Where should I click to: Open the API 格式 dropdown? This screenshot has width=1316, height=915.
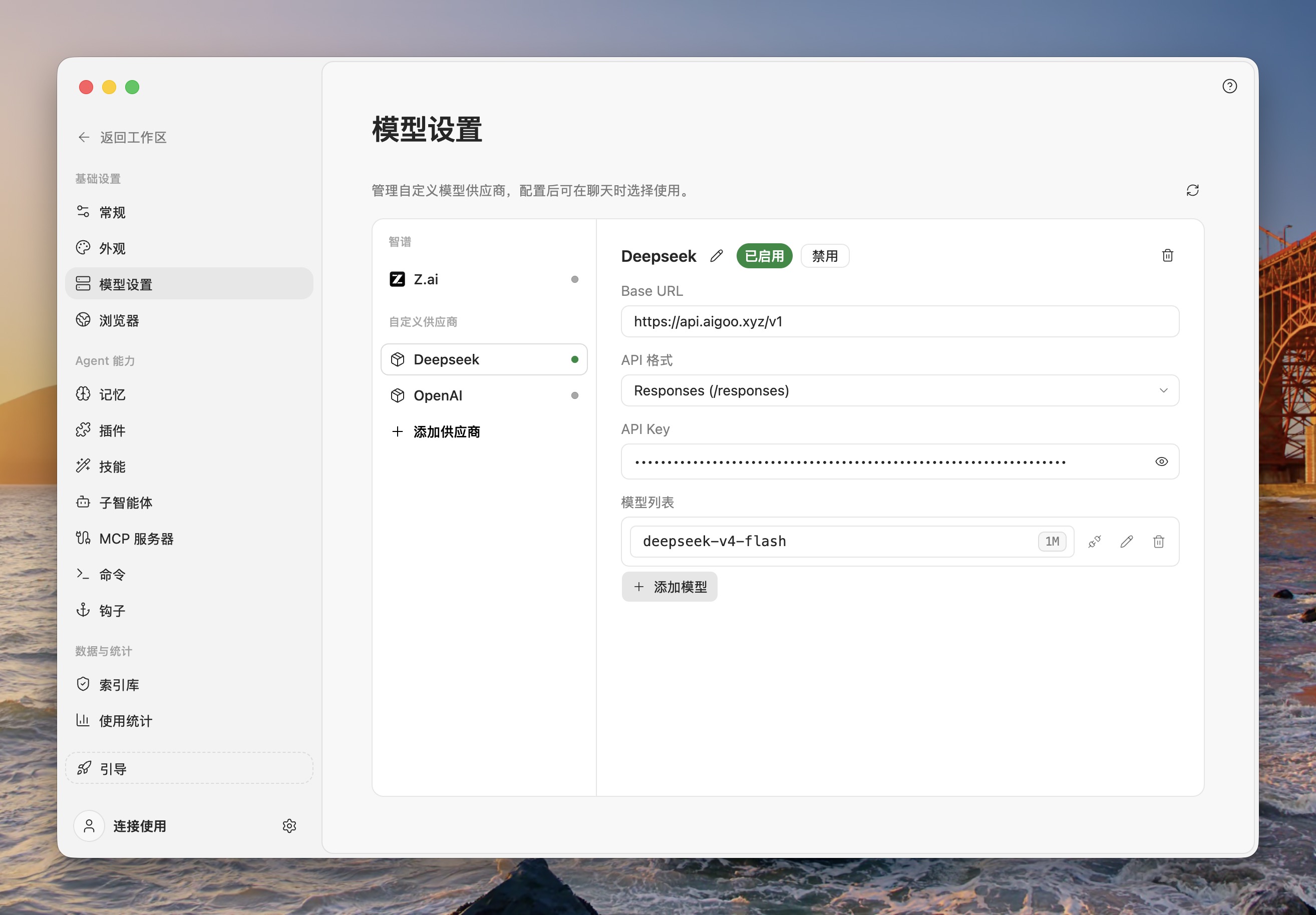pyautogui.click(x=900, y=390)
